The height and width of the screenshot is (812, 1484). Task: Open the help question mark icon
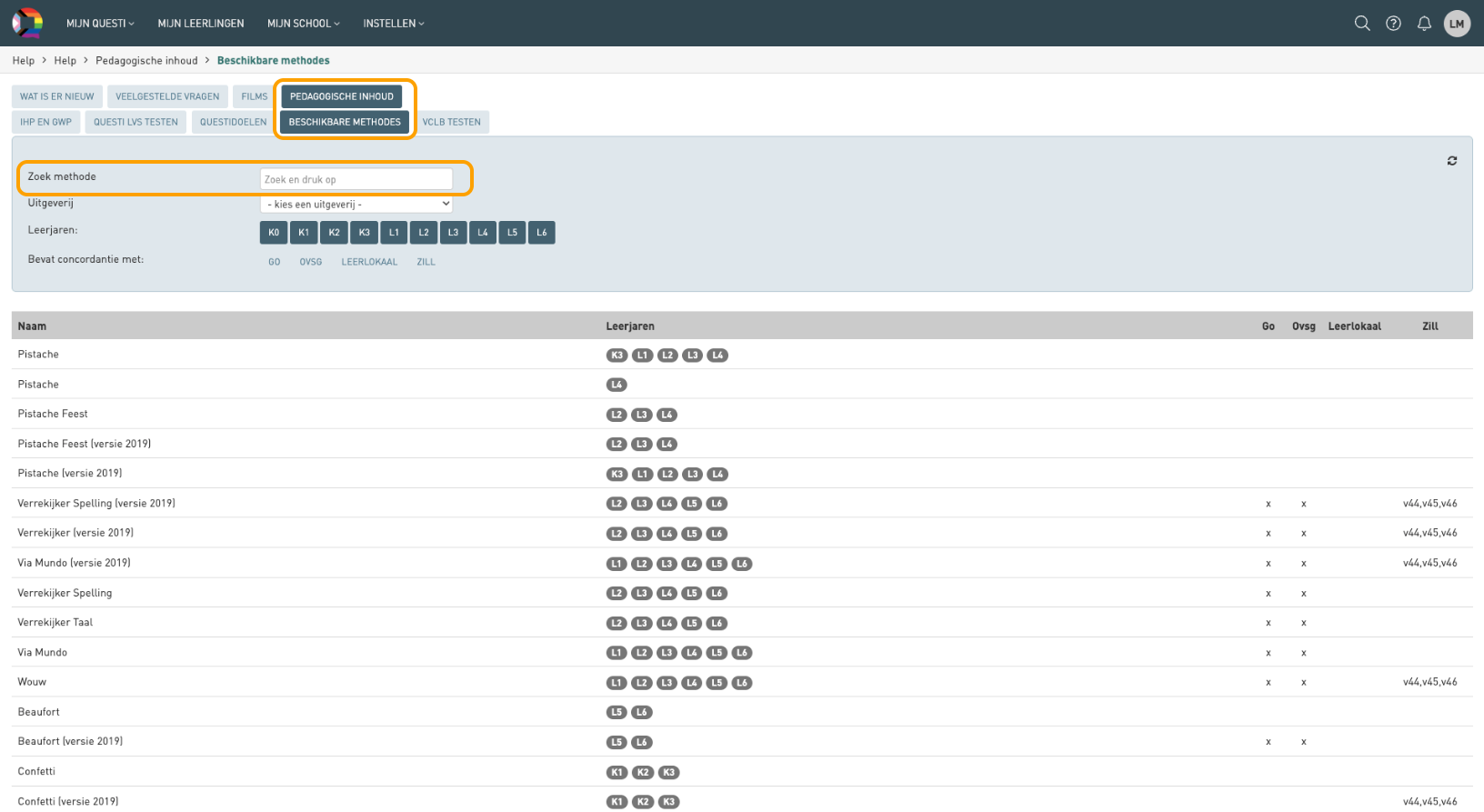coord(1393,24)
